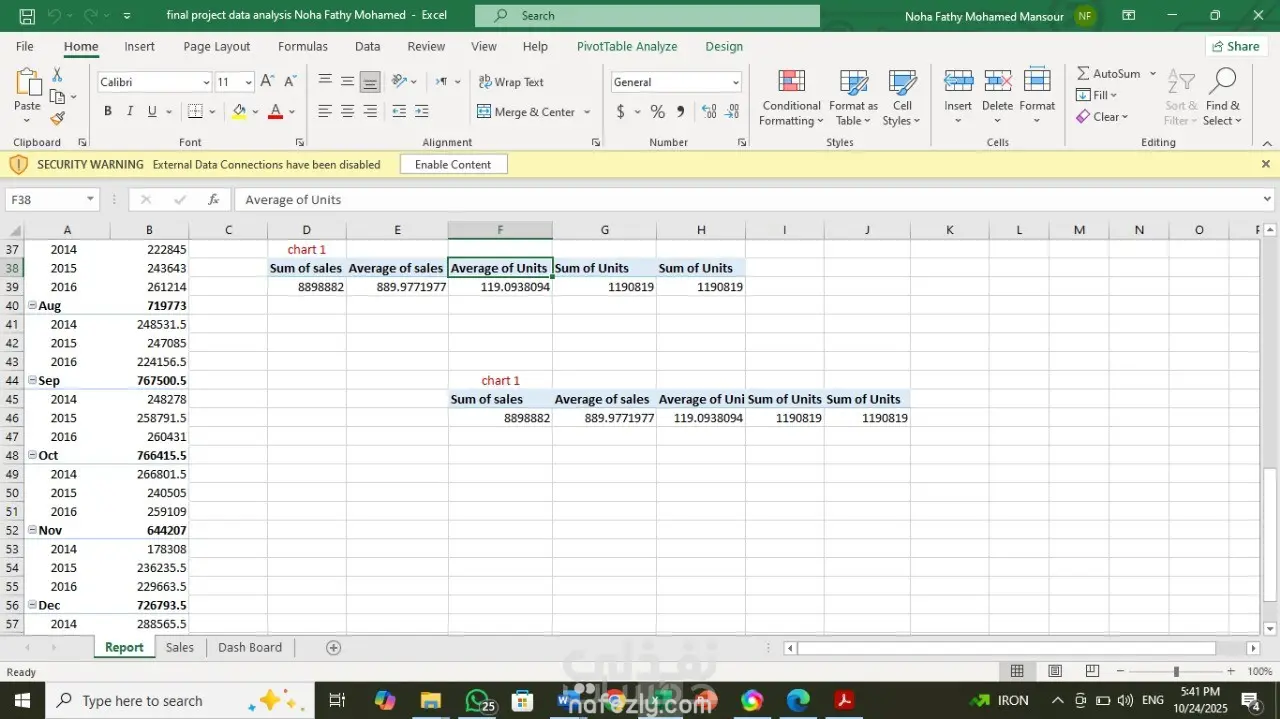Switch to the Sales sheet tab
The width and height of the screenshot is (1280, 719).
(180, 647)
